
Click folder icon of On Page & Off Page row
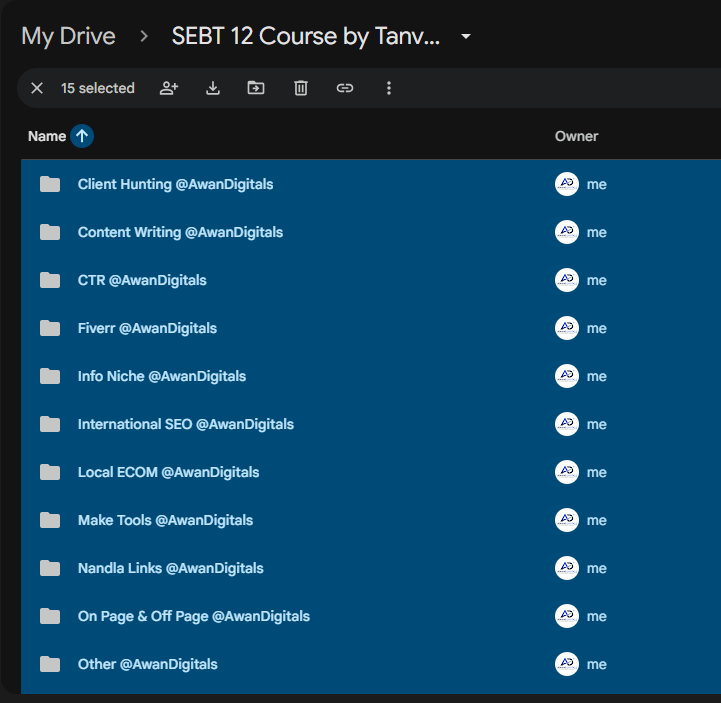click(50, 616)
